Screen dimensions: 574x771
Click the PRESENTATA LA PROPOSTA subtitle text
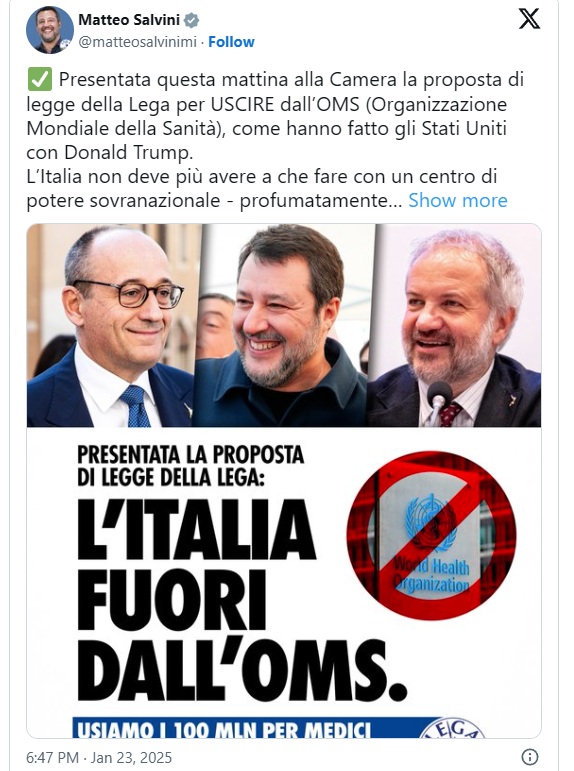coord(190,466)
